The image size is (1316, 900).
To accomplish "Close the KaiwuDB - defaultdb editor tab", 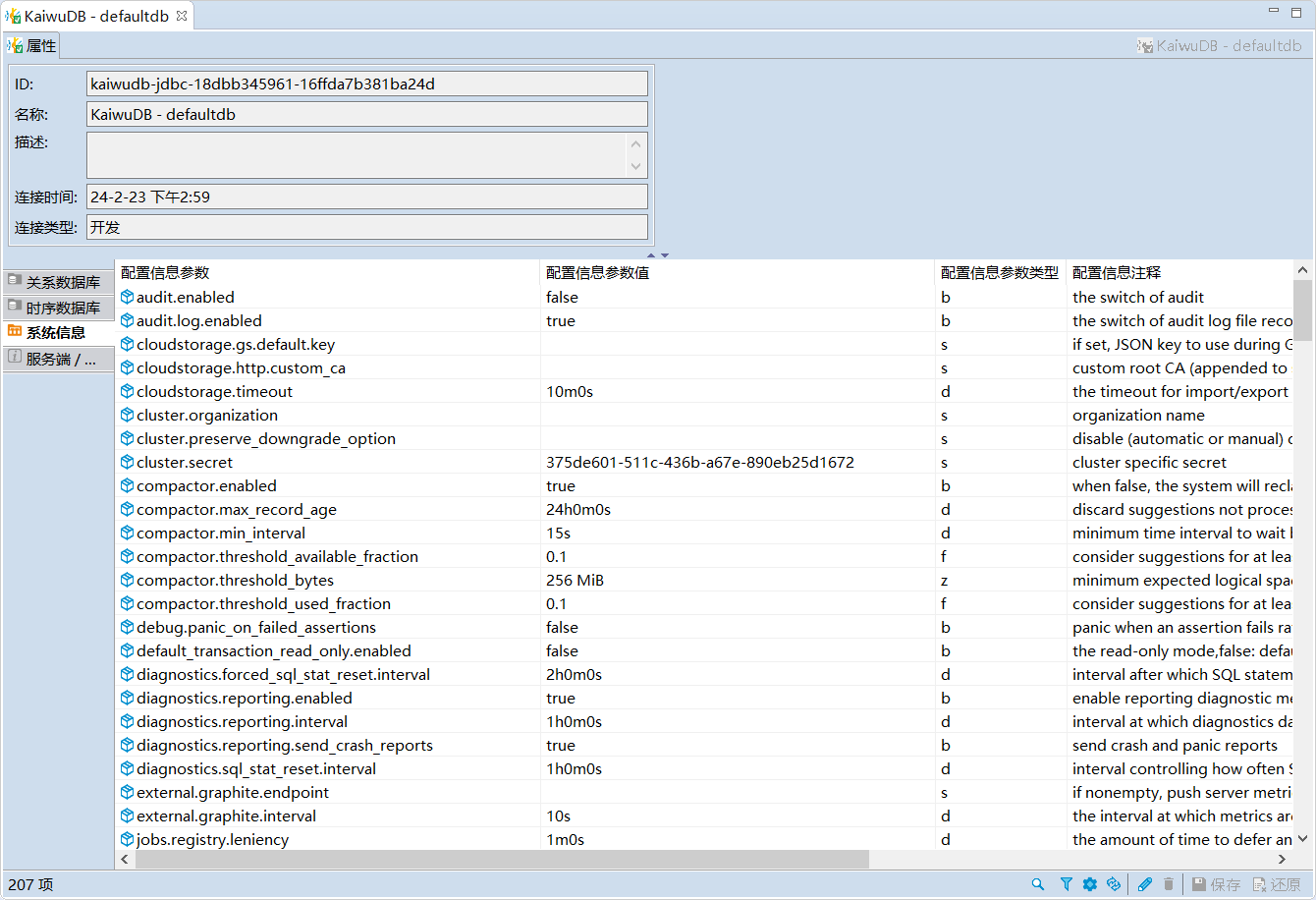I will (181, 16).
